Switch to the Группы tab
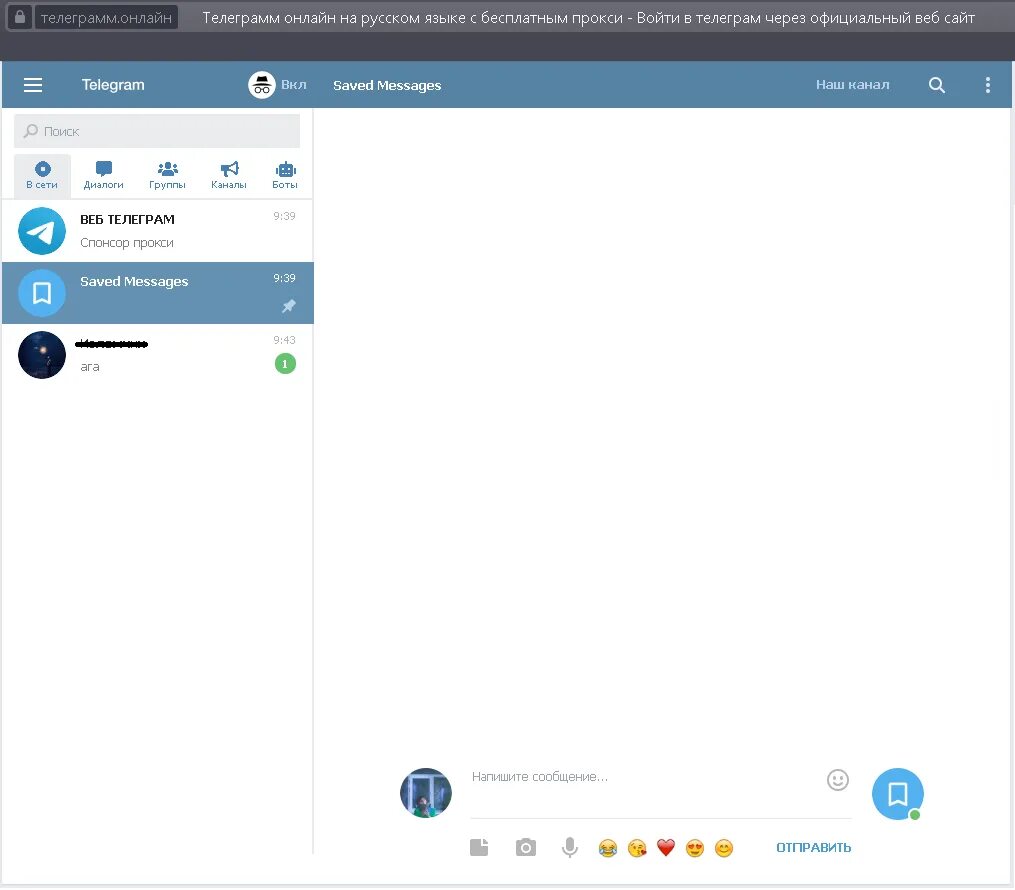 point(167,175)
